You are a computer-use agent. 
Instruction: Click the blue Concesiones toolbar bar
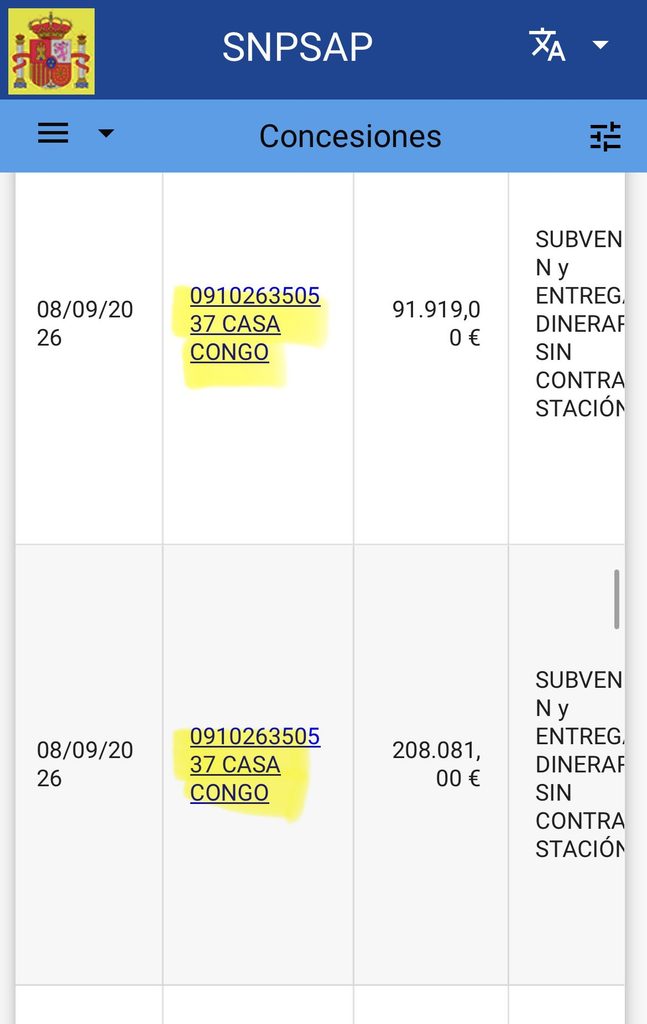point(323,136)
